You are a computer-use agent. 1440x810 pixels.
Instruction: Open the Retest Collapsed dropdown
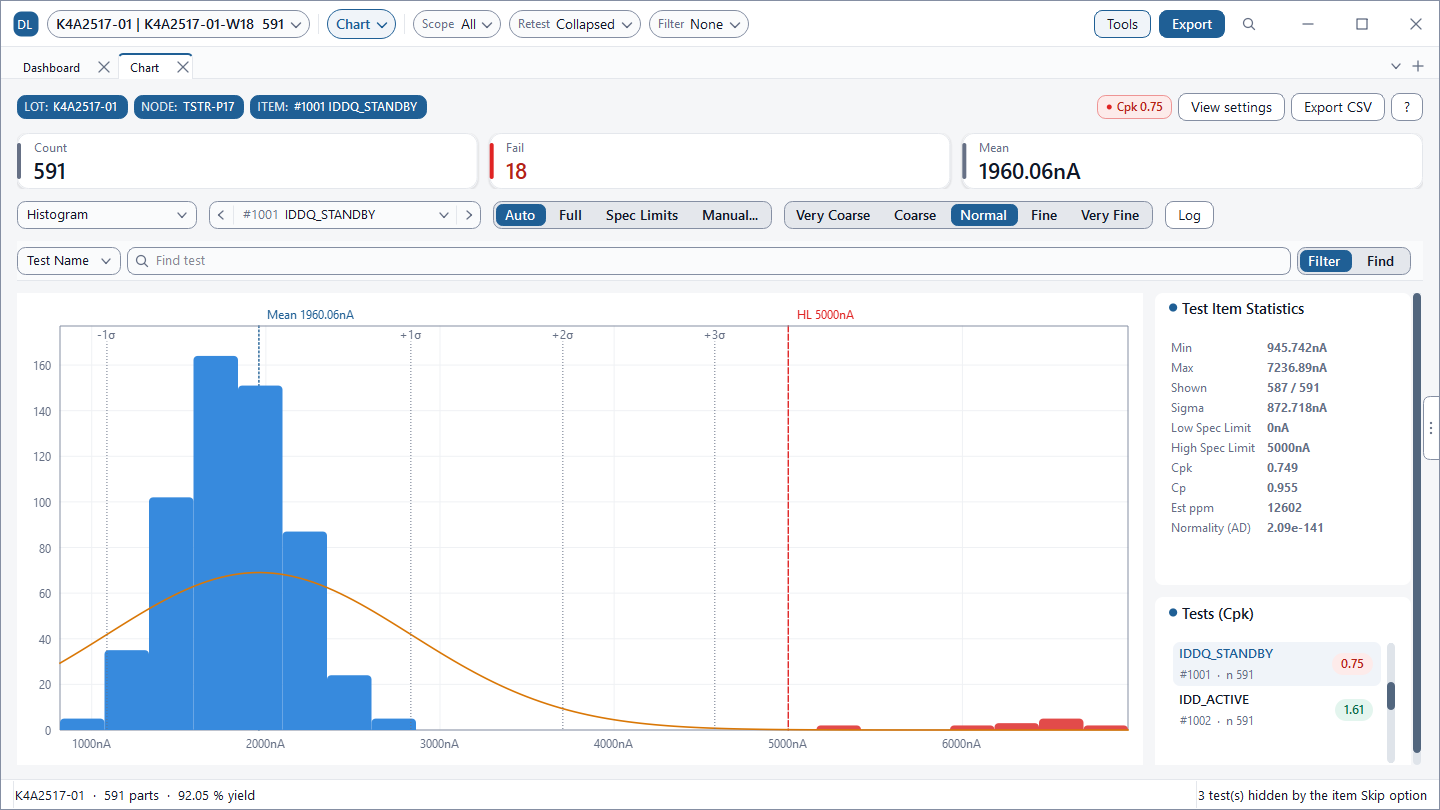pyautogui.click(x=575, y=25)
